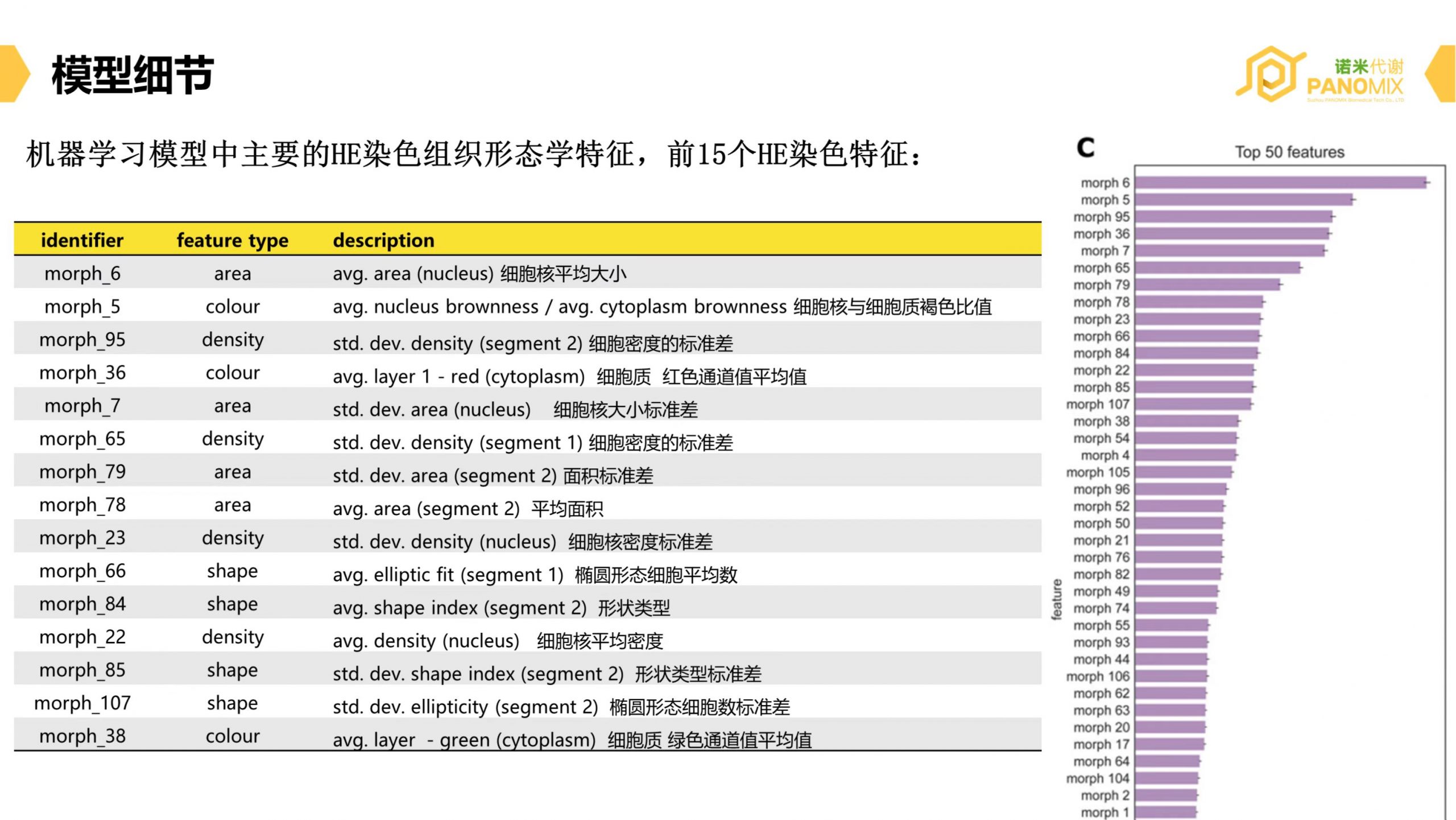Click the morph 95 chart axis label
Image resolution: width=1456 pixels, height=820 pixels.
click(x=1101, y=217)
